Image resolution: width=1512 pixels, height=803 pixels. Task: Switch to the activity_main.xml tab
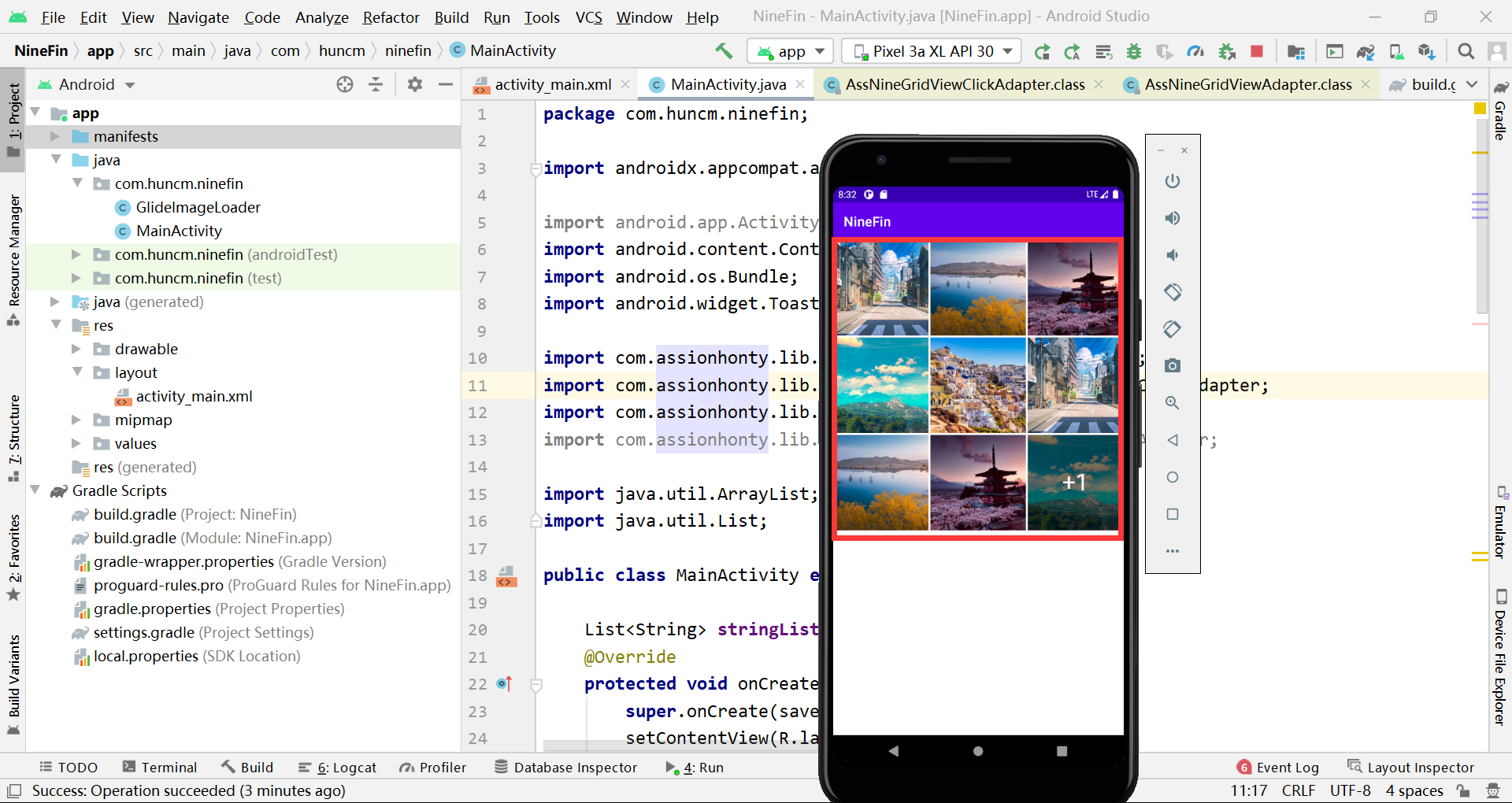point(551,84)
